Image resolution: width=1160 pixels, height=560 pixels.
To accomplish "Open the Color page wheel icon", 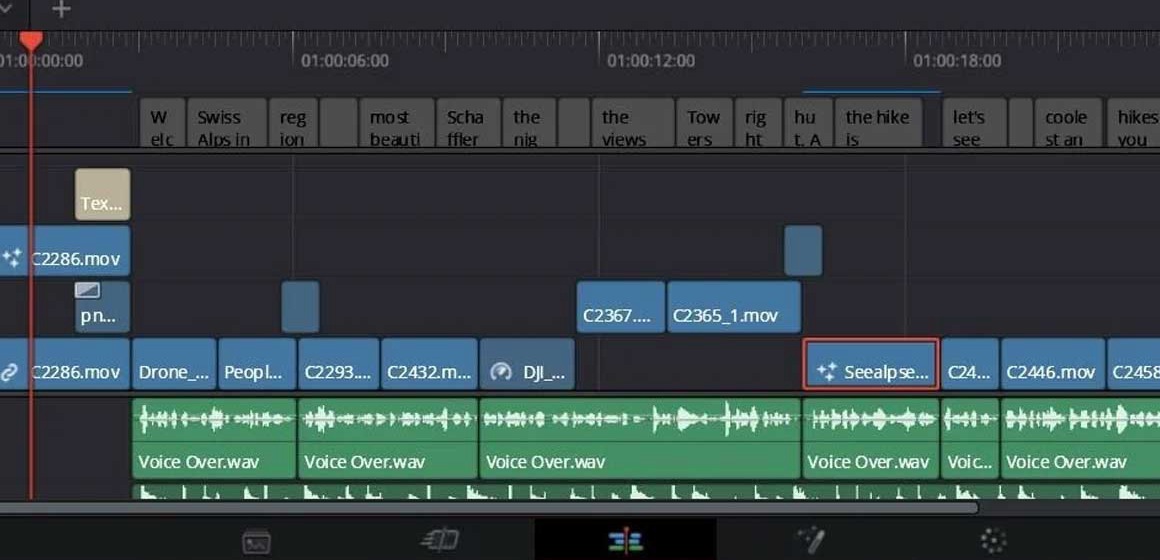I will (x=993, y=541).
